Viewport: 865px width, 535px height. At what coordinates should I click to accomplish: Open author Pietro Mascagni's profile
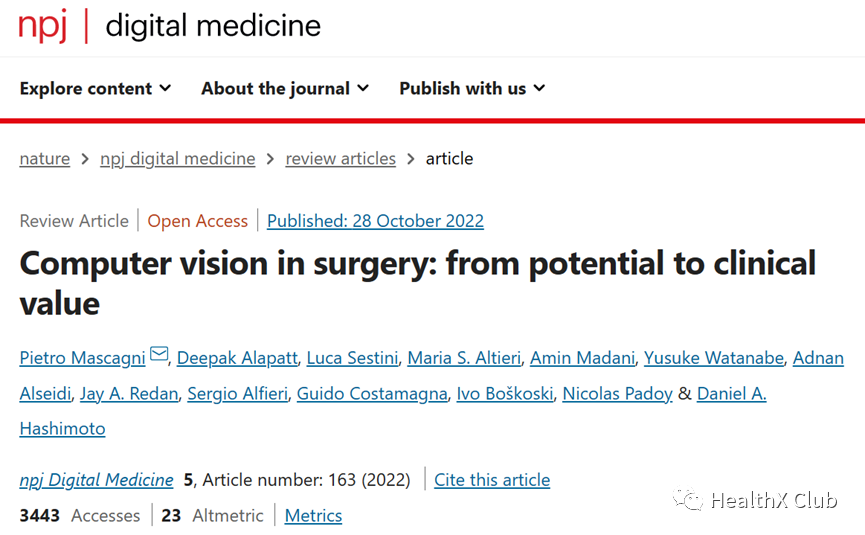[82, 358]
